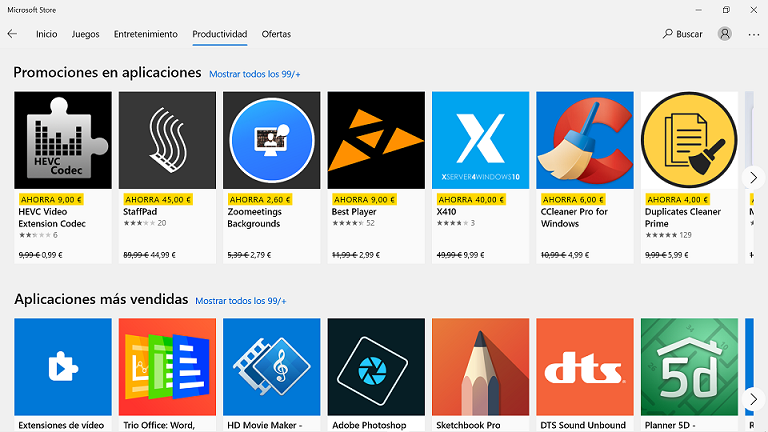Click the StaffPad star rating

point(139,223)
